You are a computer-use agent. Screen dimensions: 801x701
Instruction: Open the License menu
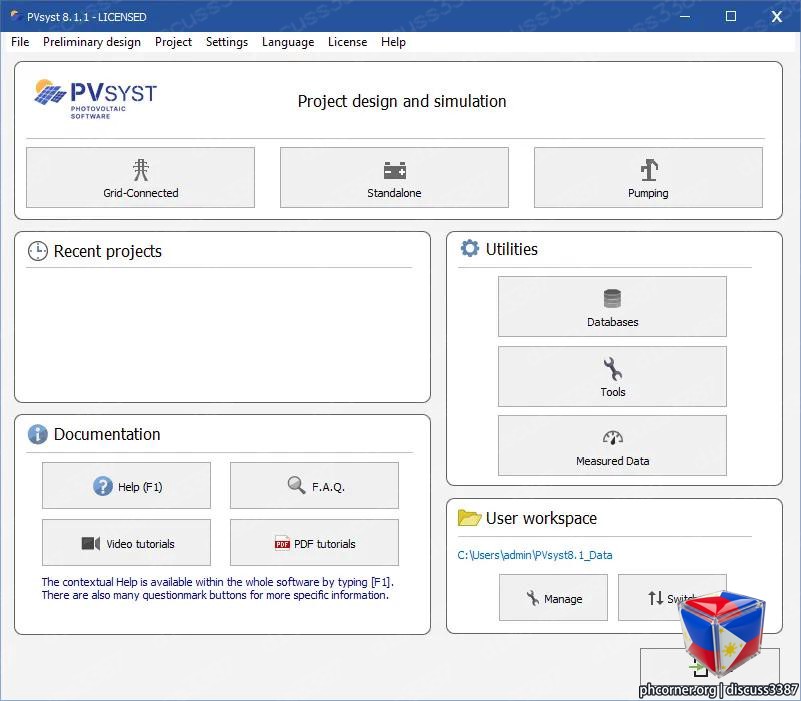347,42
